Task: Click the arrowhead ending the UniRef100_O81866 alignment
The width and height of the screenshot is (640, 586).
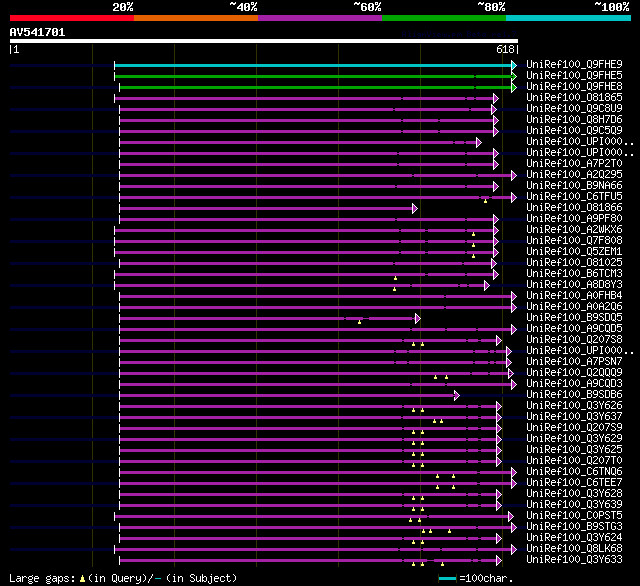Action: (415, 209)
